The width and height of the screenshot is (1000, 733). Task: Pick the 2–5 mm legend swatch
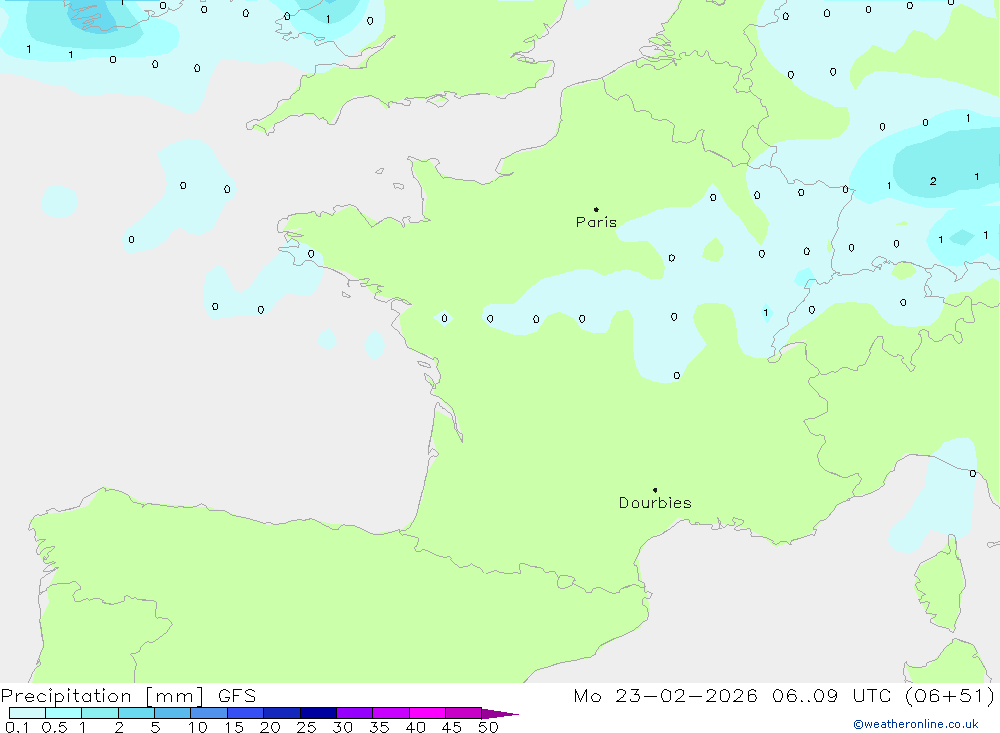click(x=136, y=713)
